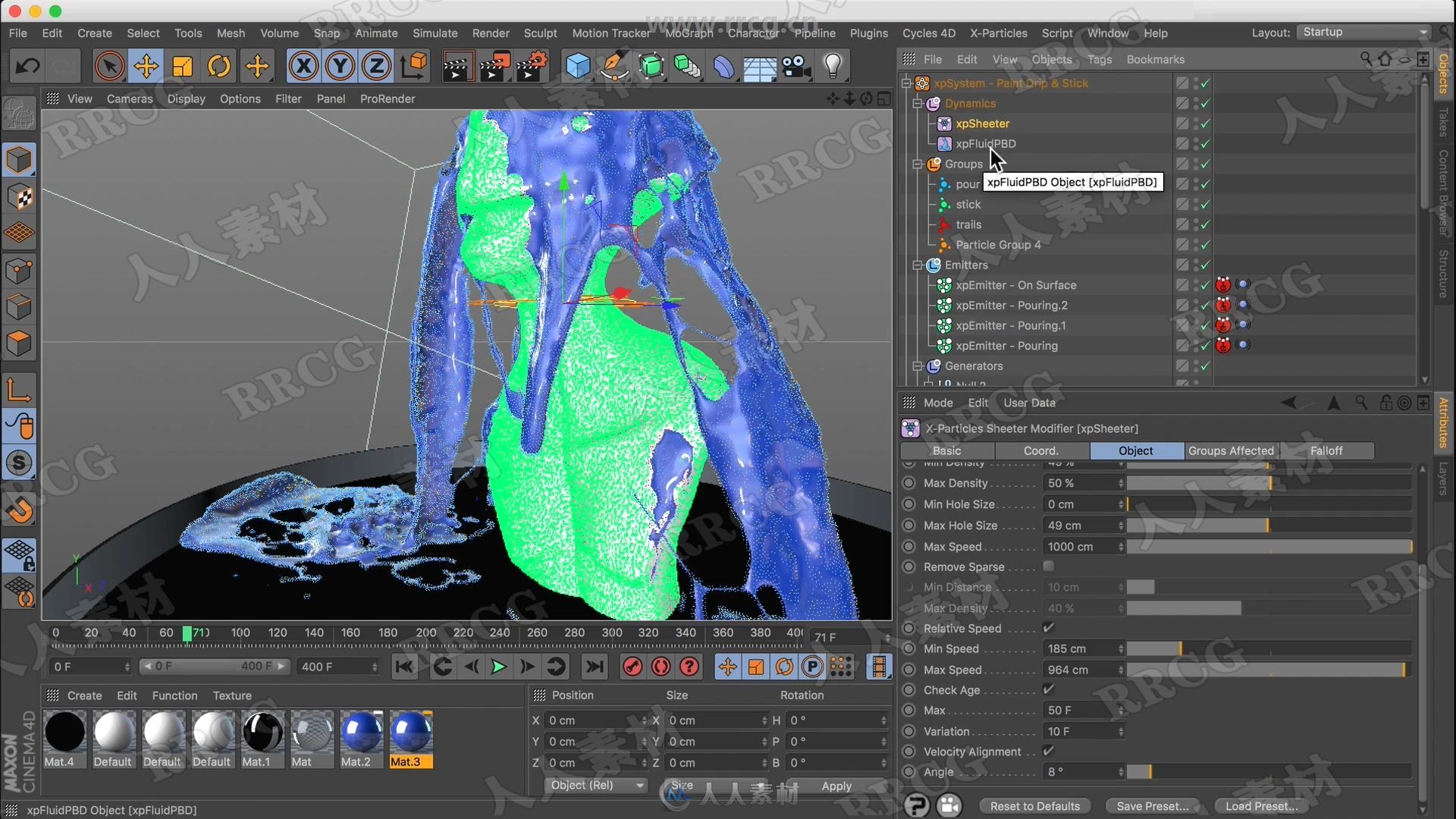Switch to Groups Affected tab
1456x819 pixels.
[1231, 450]
